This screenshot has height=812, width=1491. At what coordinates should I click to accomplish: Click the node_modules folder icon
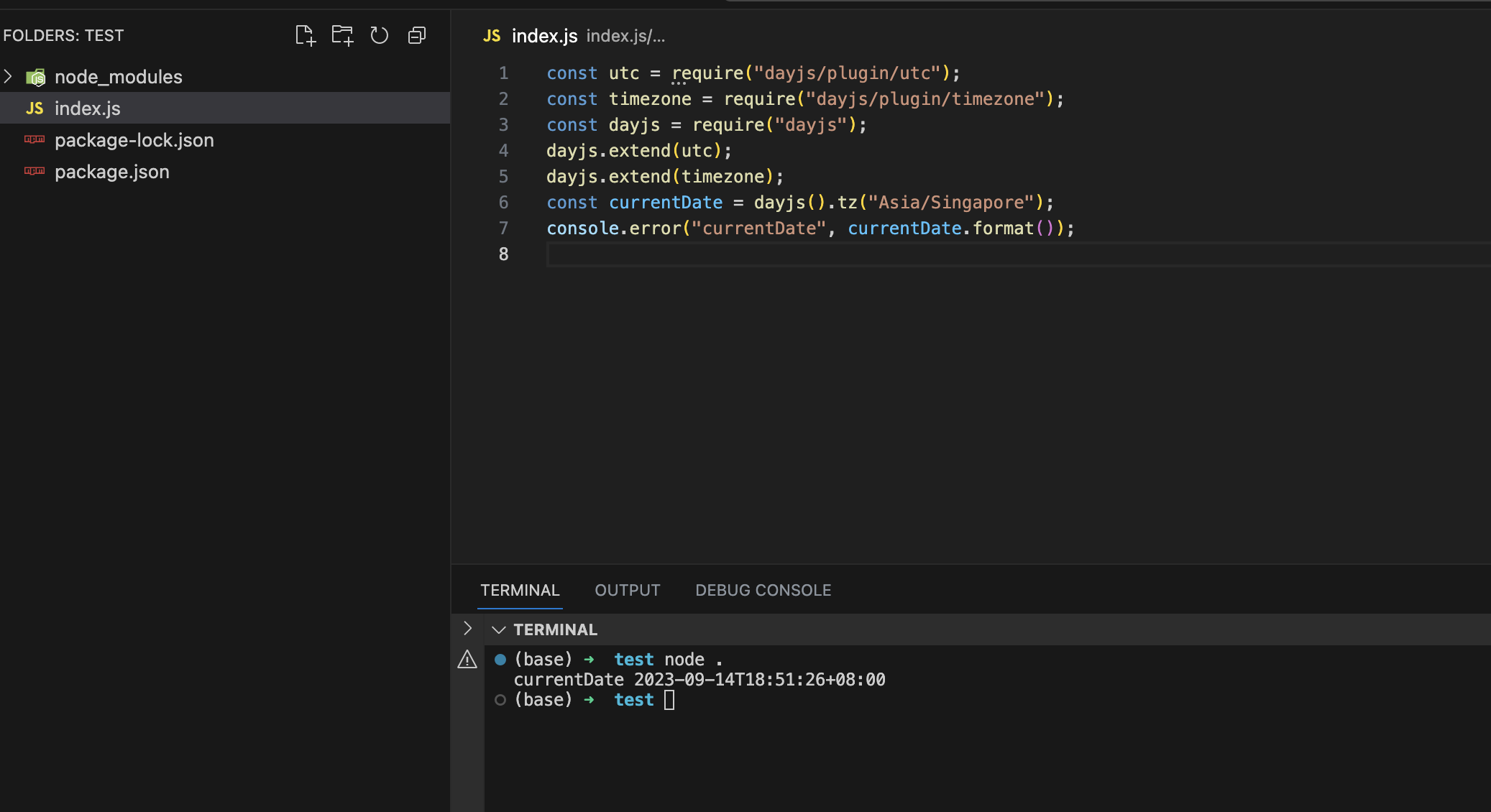[x=35, y=77]
